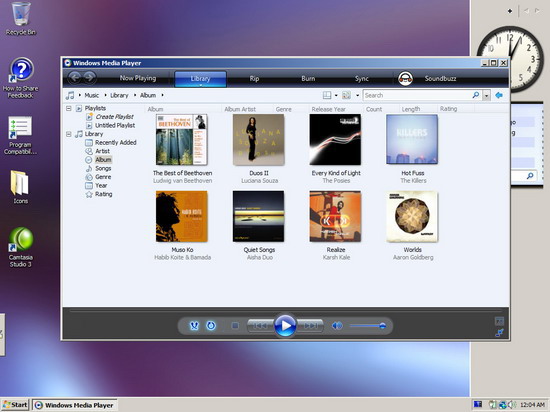The image size is (550, 412).
Task: Open the search options dropdown
Action: pyautogui.click(x=486, y=95)
